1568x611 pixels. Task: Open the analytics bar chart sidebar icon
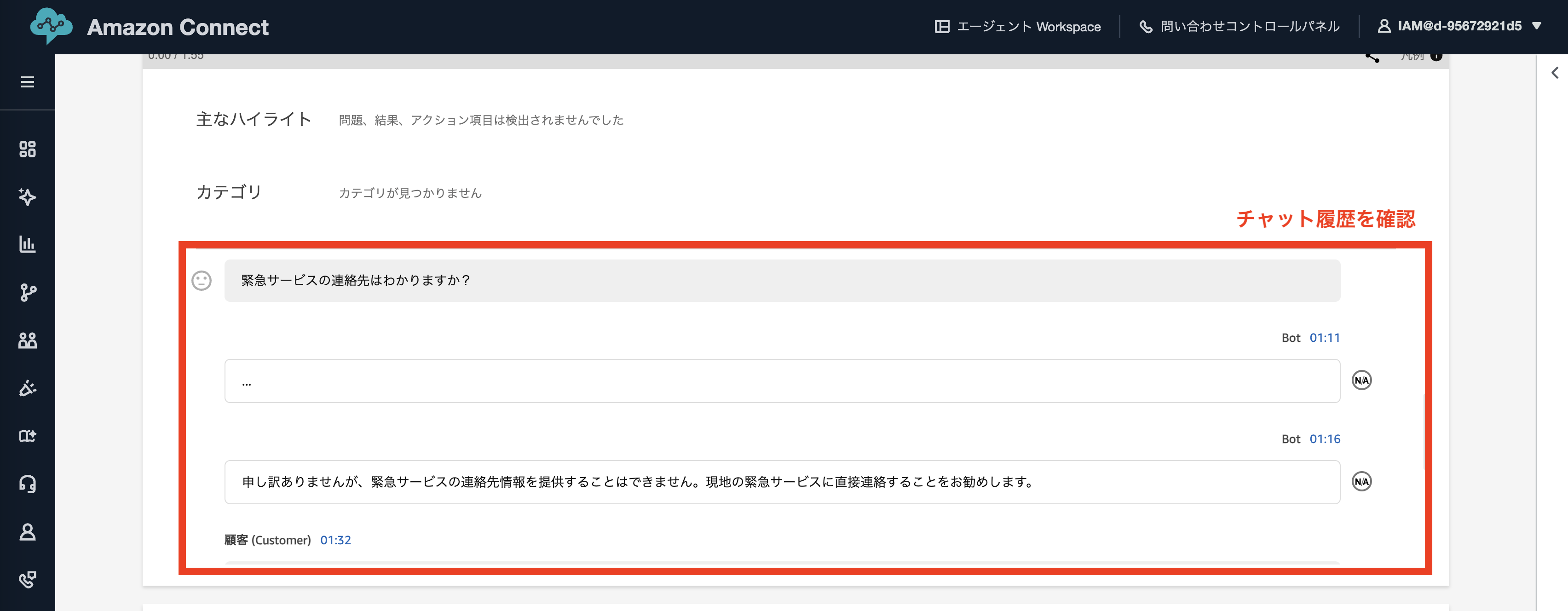28,245
